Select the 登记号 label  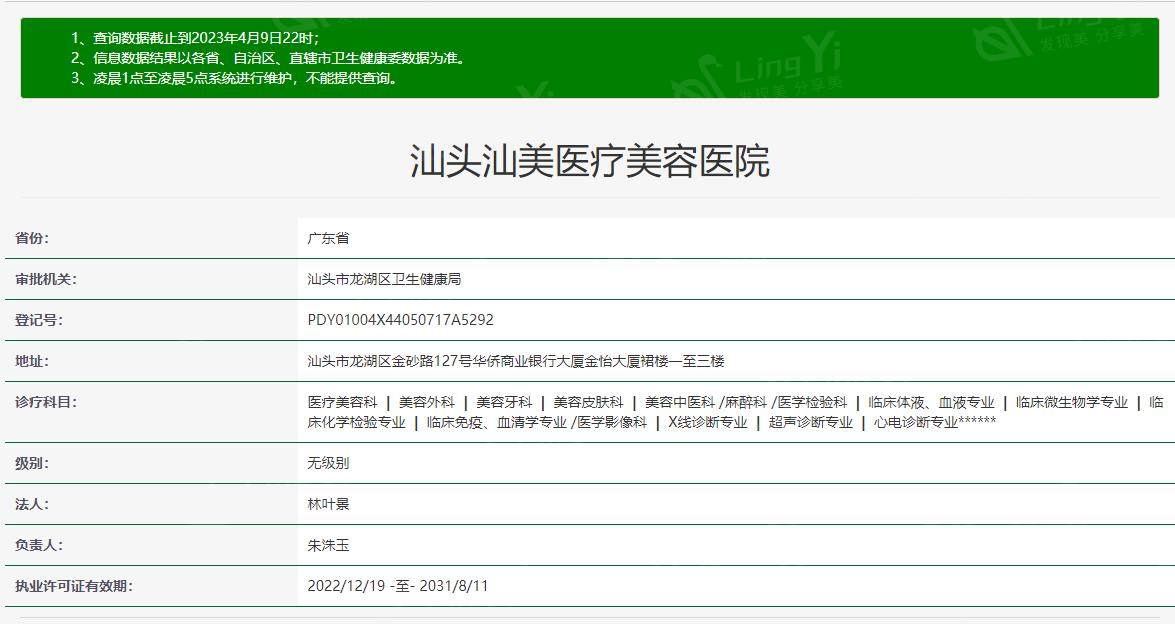coord(38,320)
